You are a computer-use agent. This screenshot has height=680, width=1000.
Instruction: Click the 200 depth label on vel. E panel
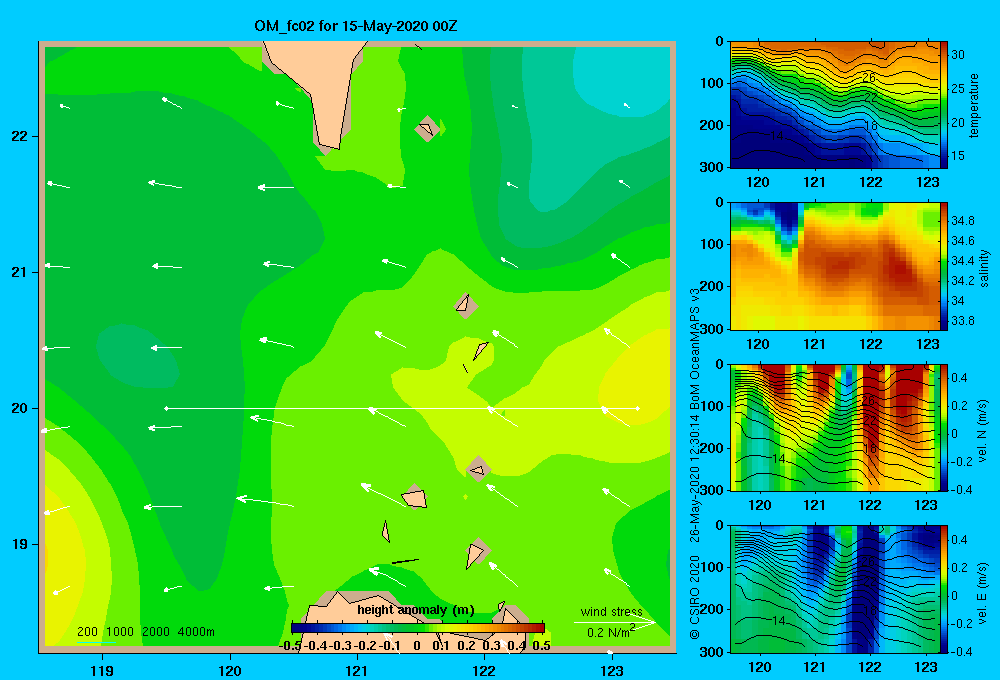tap(712, 610)
